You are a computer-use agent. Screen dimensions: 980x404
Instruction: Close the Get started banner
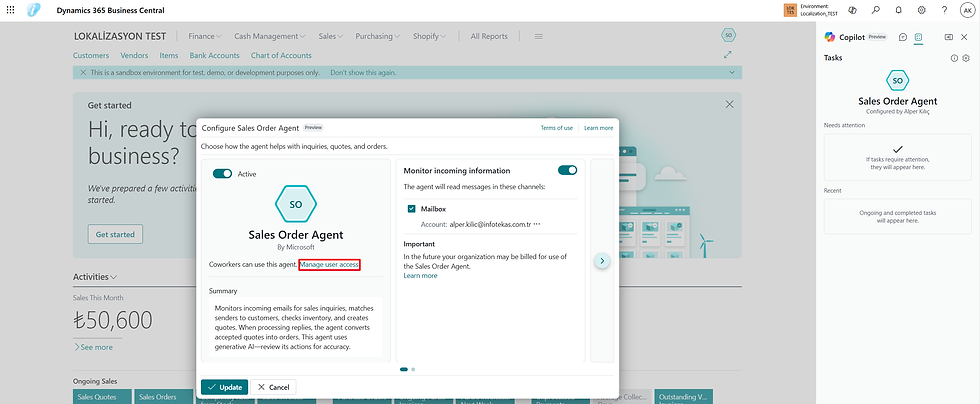click(x=729, y=104)
